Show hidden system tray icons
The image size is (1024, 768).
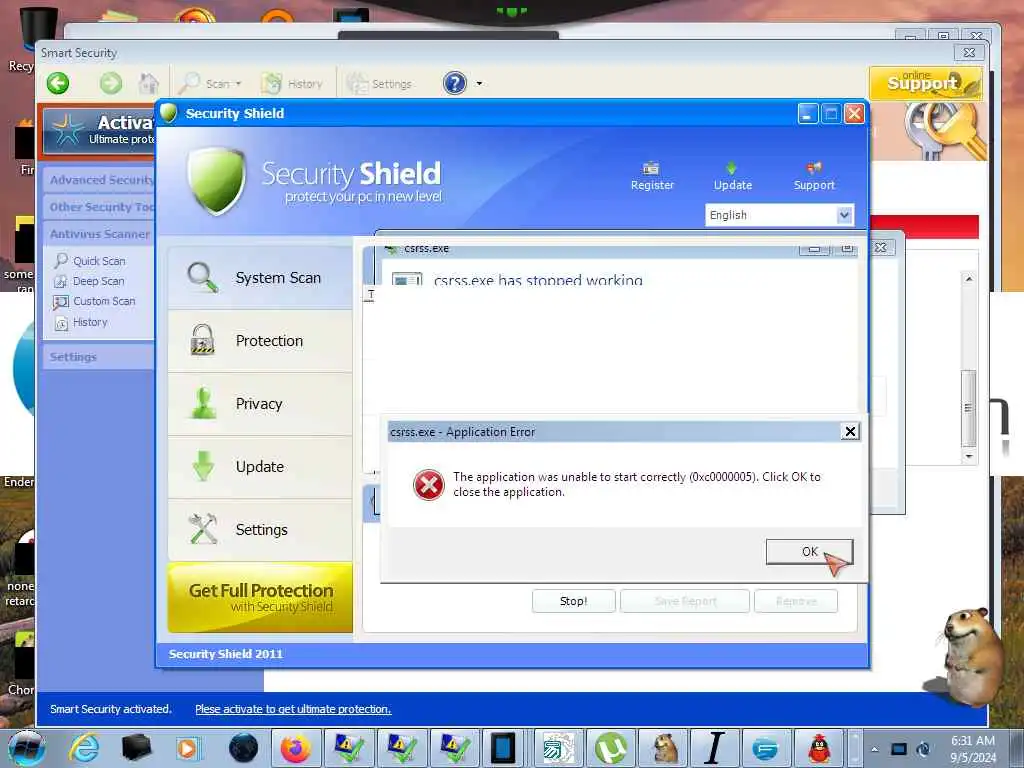[x=874, y=749]
